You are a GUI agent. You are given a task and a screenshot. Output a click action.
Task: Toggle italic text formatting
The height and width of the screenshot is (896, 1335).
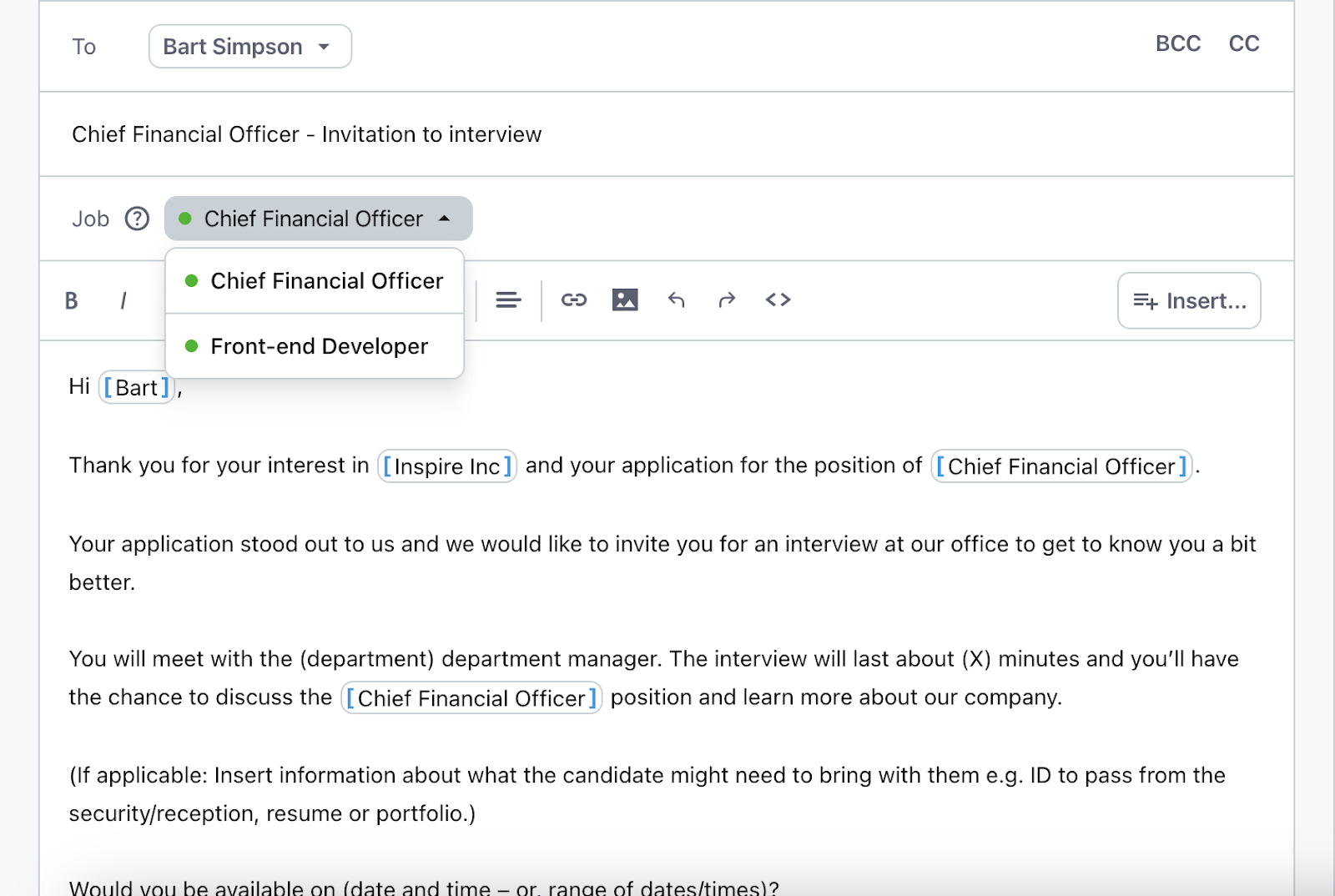pos(123,300)
